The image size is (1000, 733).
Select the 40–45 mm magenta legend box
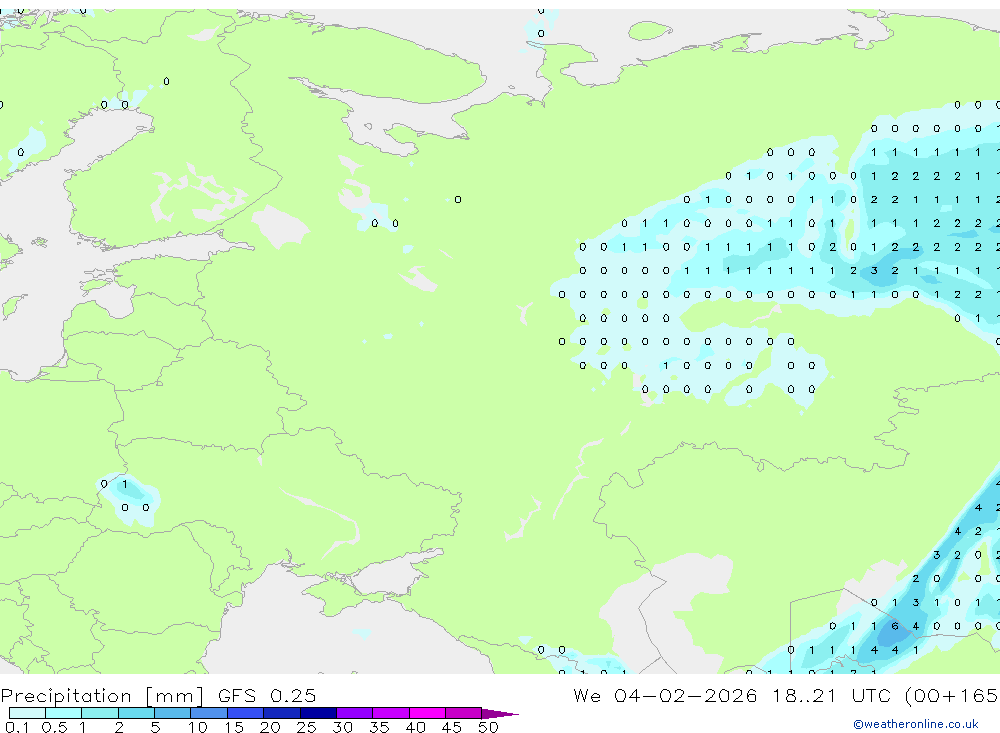427,713
